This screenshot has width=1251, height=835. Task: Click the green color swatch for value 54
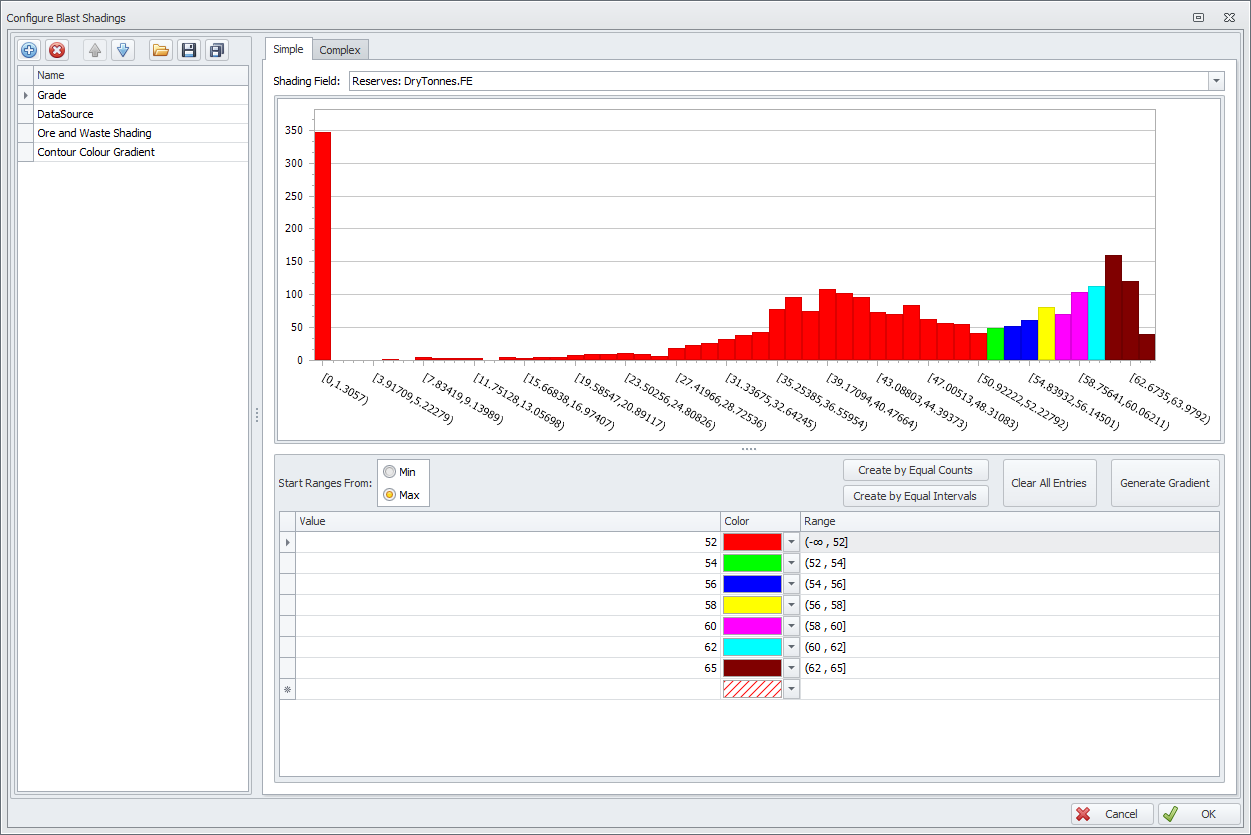pyautogui.click(x=752, y=563)
